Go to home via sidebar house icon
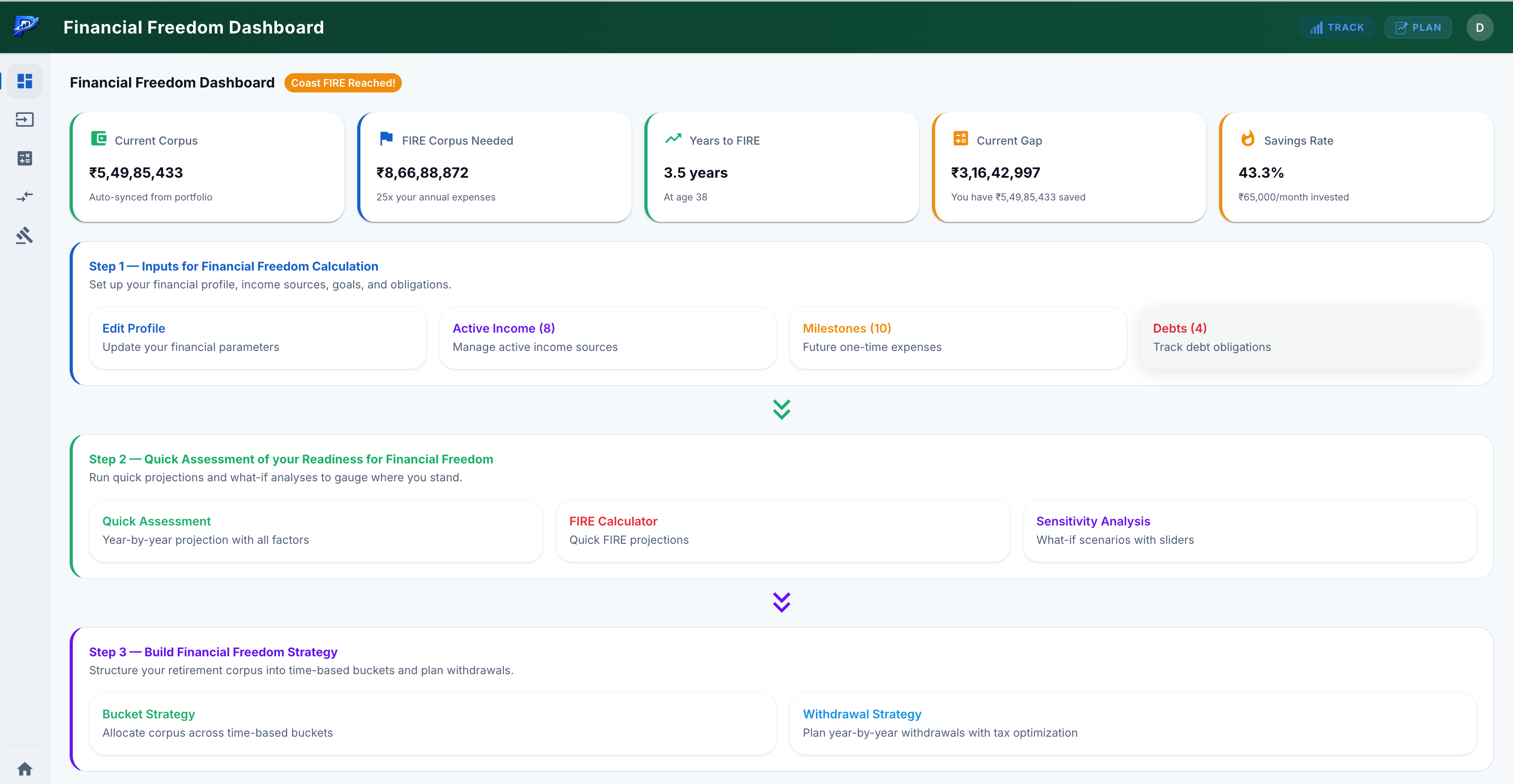The height and width of the screenshot is (784, 1513). click(x=25, y=768)
